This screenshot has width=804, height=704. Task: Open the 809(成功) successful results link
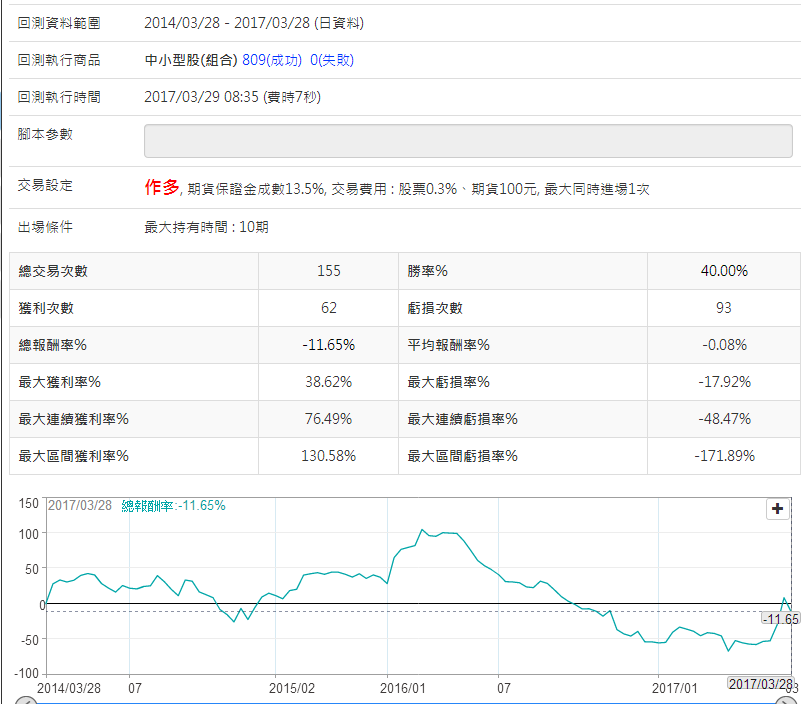(x=272, y=60)
